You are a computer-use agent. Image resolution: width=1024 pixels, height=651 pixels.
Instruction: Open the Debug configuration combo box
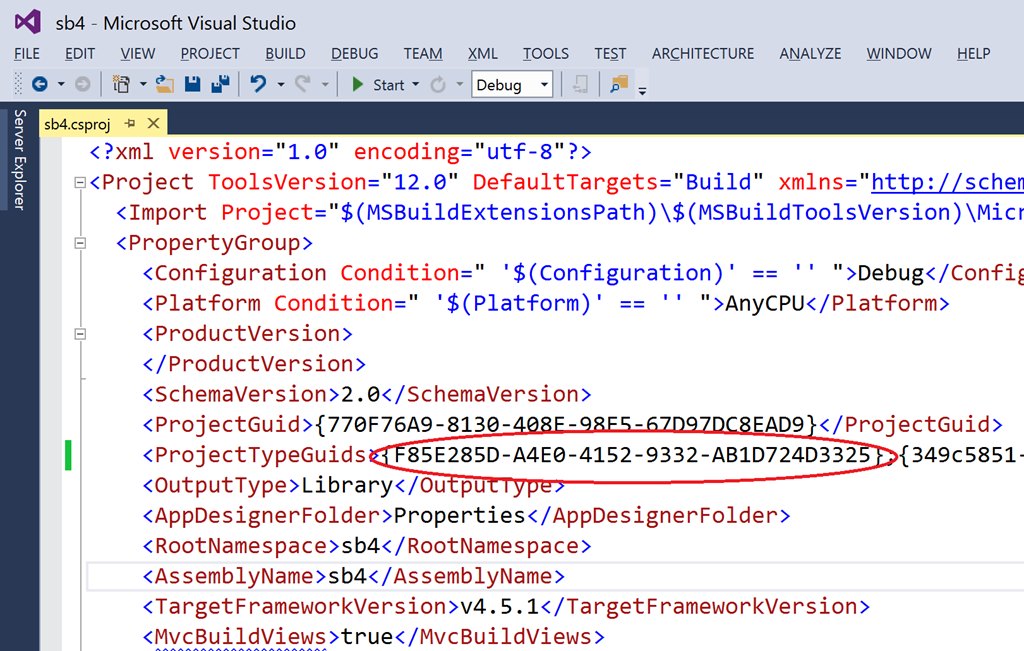[512, 85]
